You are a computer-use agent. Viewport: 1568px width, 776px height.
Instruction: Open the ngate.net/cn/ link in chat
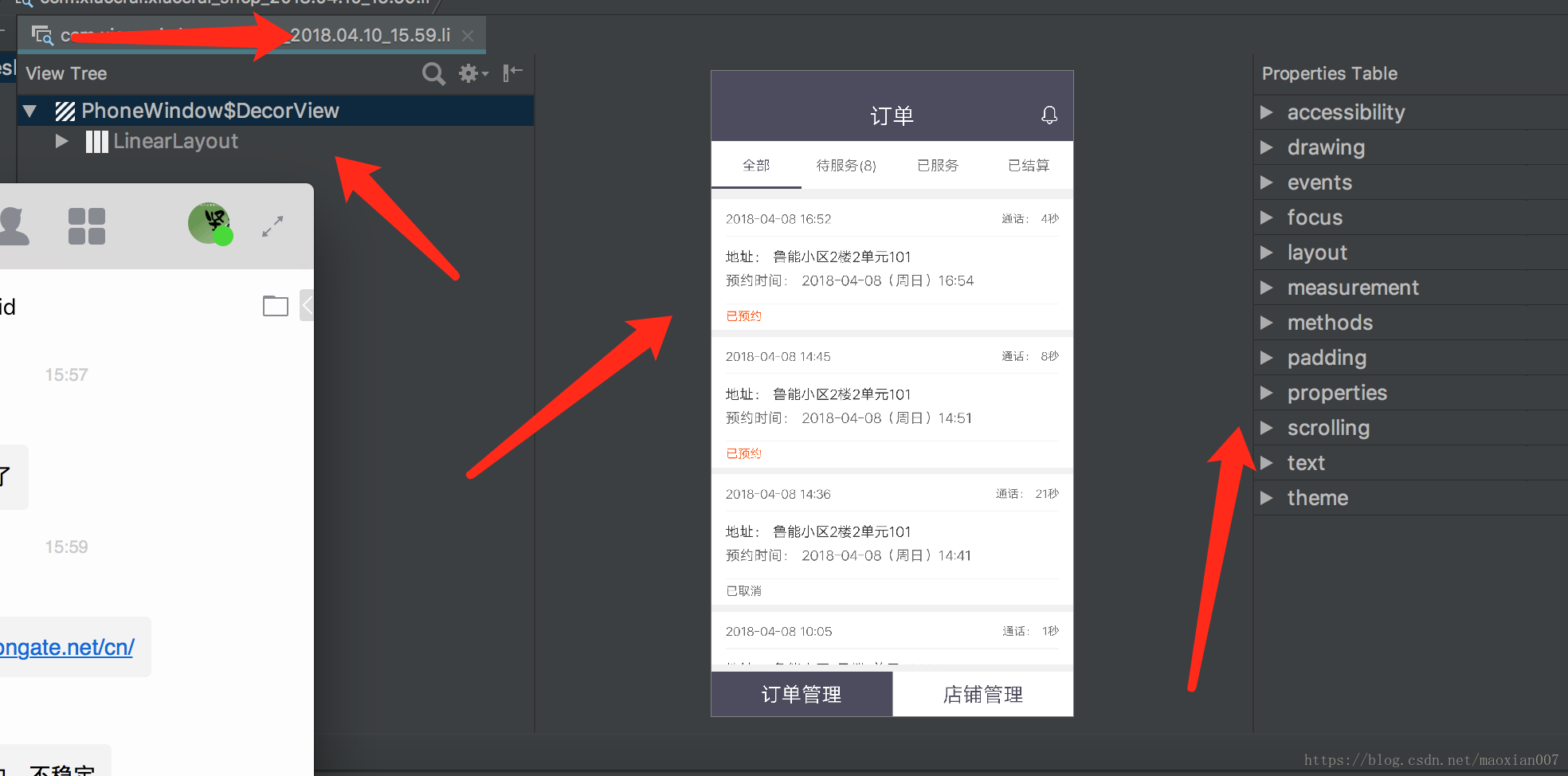67,647
